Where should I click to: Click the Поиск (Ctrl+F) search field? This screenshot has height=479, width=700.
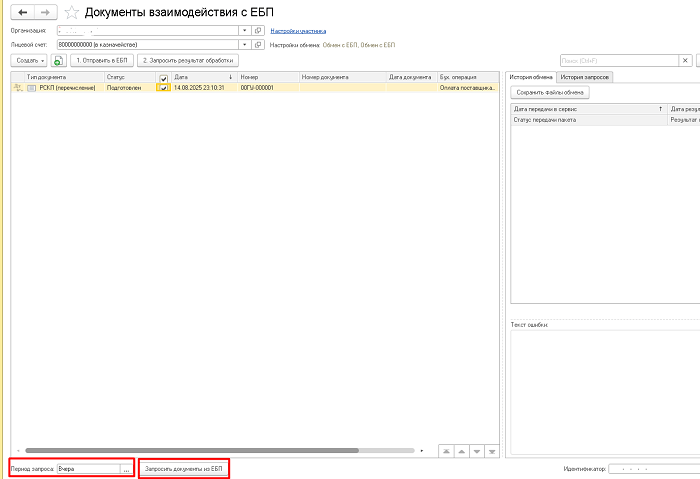pos(618,61)
